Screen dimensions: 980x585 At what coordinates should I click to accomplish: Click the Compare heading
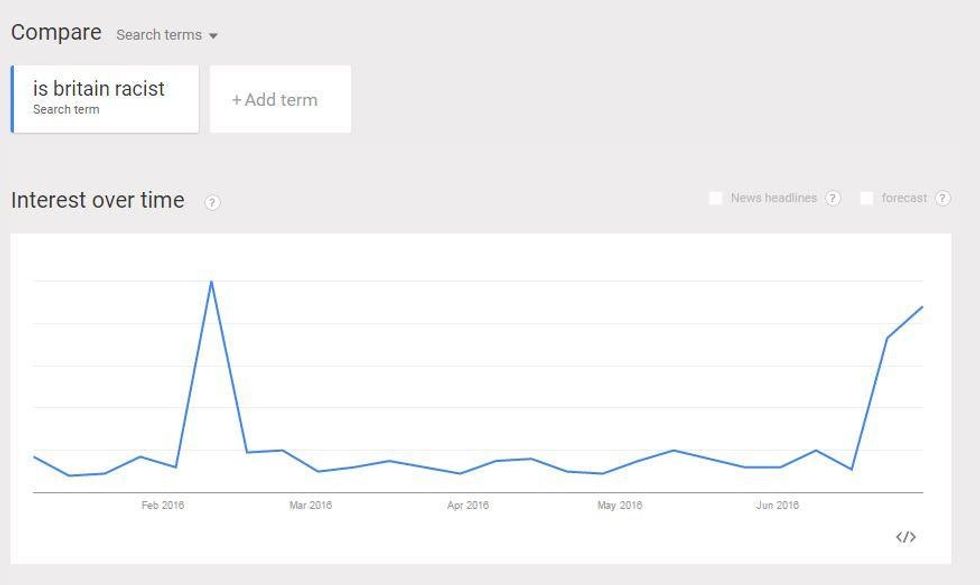(56, 32)
